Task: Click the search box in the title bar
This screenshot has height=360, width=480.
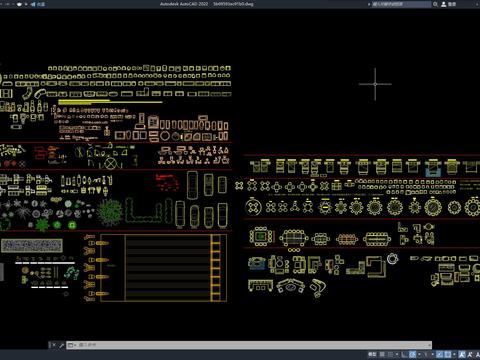Action: coord(401,4)
